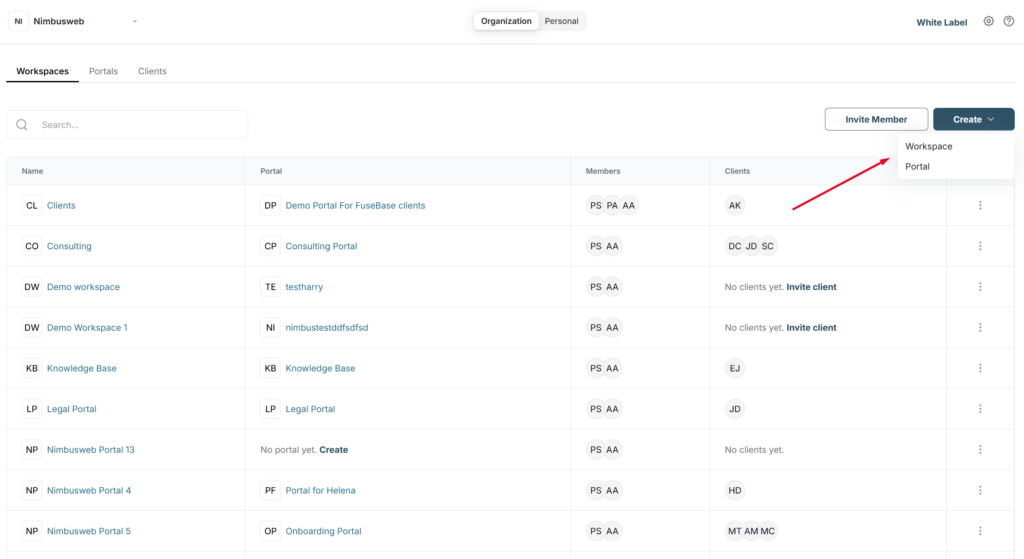
Task: Focus the Search input field
Action: click(x=127, y=125)
